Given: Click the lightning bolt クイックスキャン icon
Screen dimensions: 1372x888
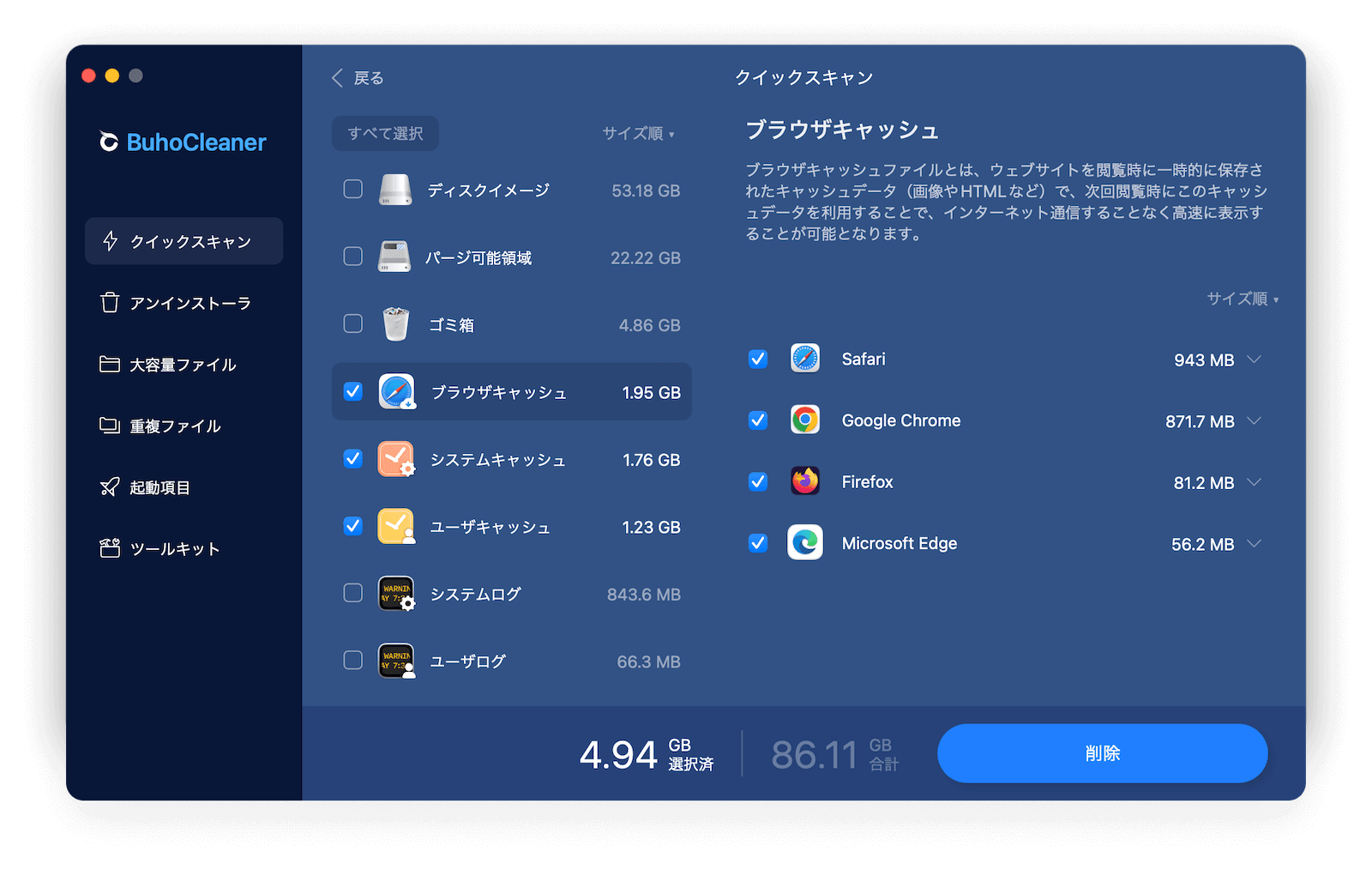Looking at the screenshot, I should pos(110,241).
